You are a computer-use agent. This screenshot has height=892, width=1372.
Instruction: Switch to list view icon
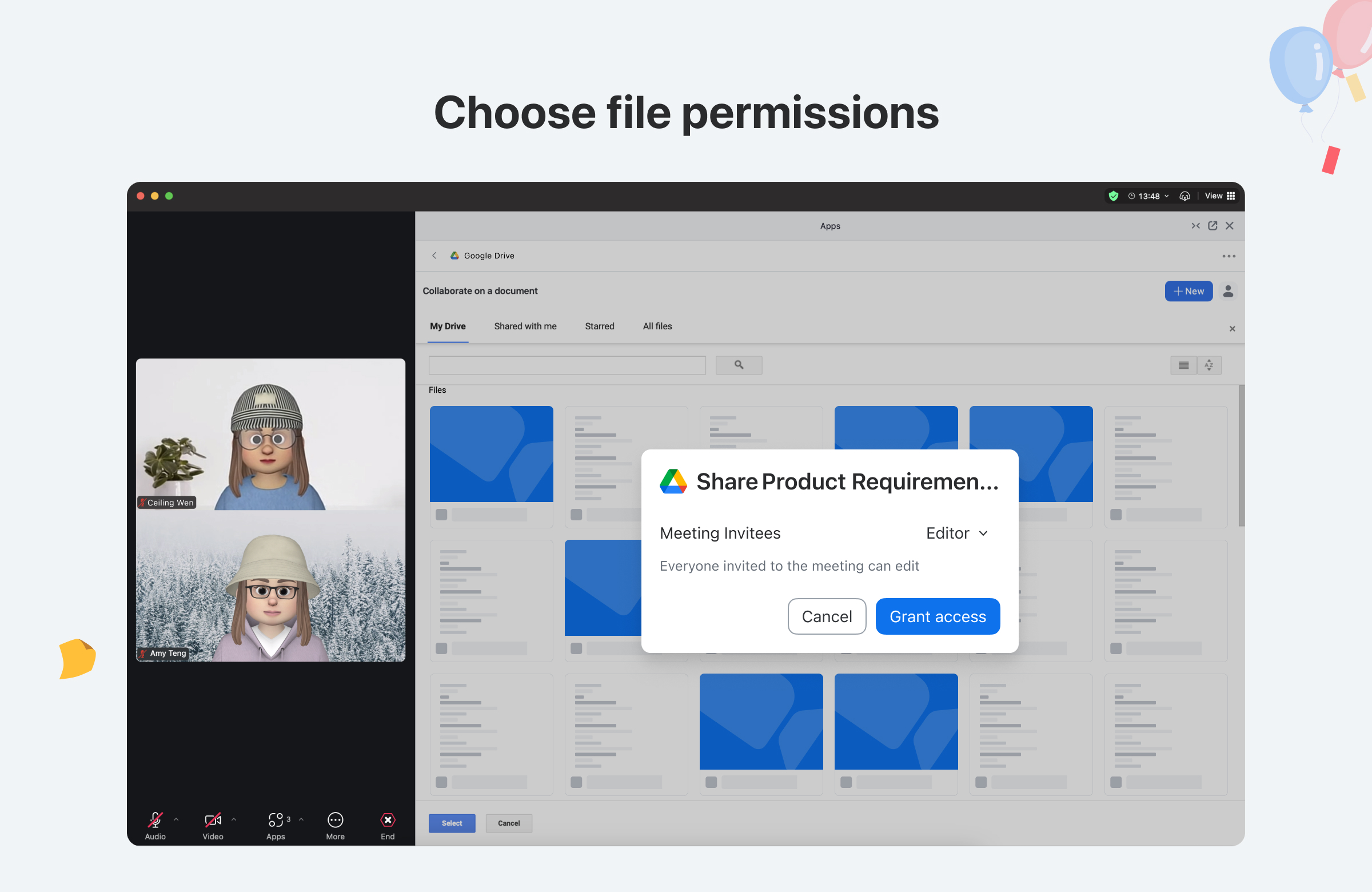pos(1183,365)
